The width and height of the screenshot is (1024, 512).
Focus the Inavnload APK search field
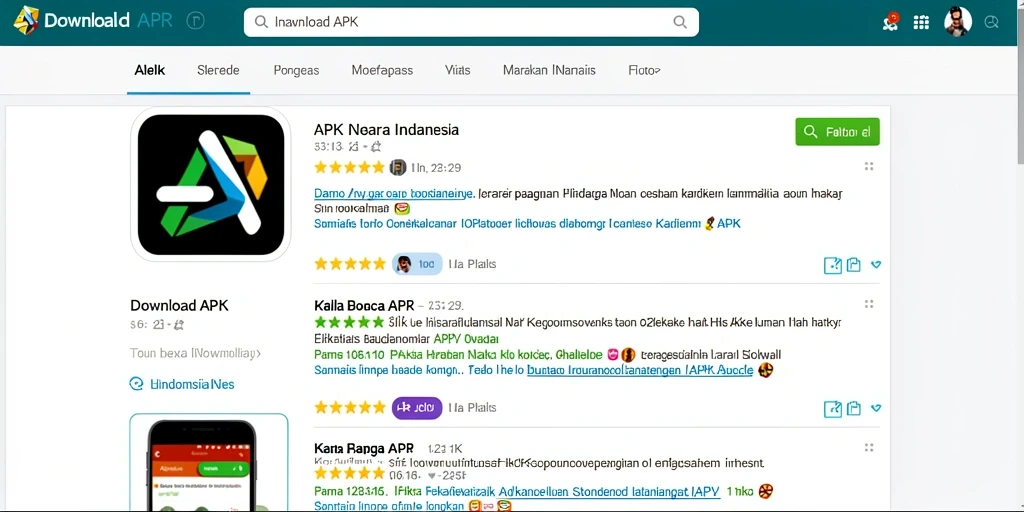pos(471,22)
